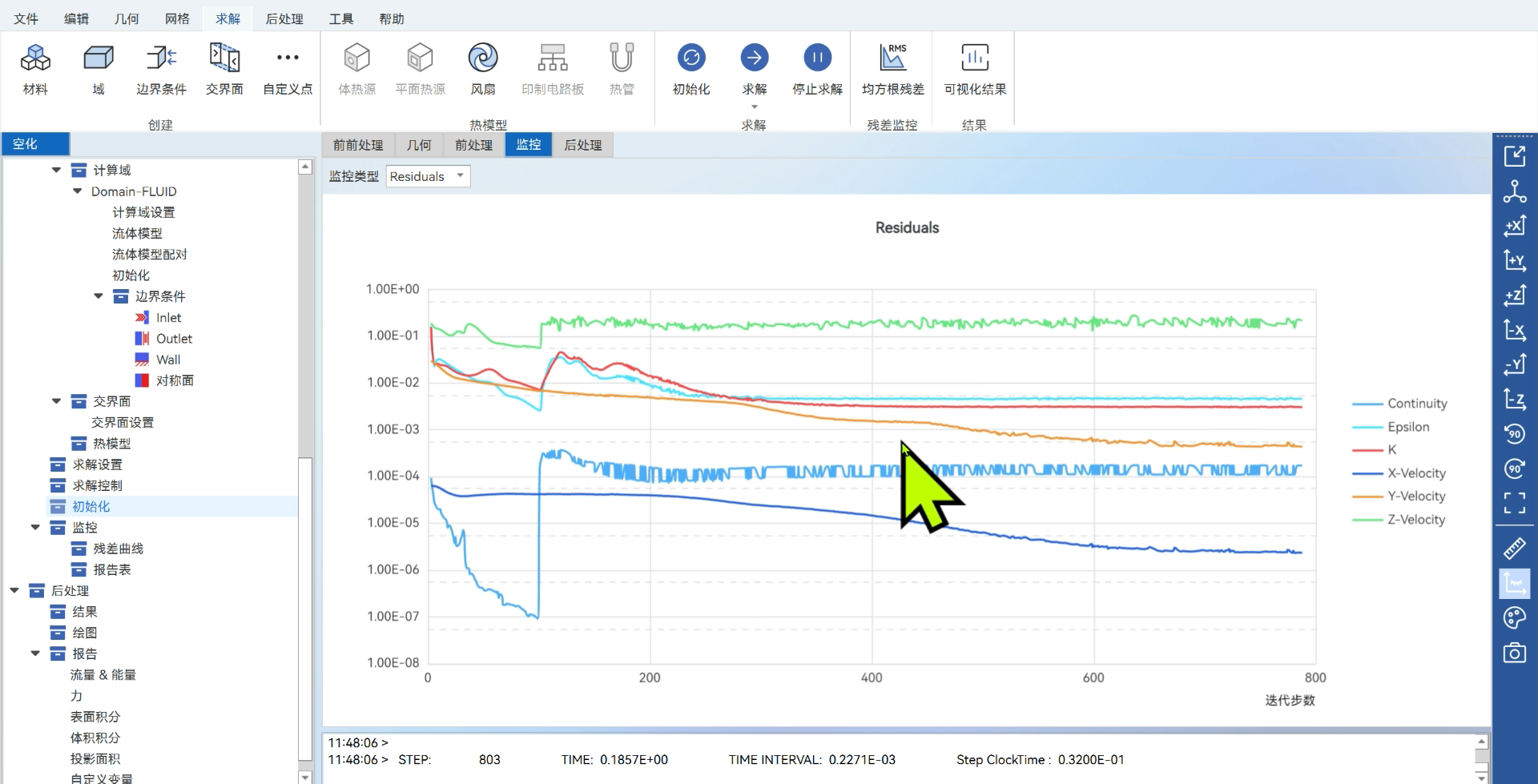This screenshot has width=1538, height=784.
Task: Open the color palette icon
Action: click(x=1514, y=617)
